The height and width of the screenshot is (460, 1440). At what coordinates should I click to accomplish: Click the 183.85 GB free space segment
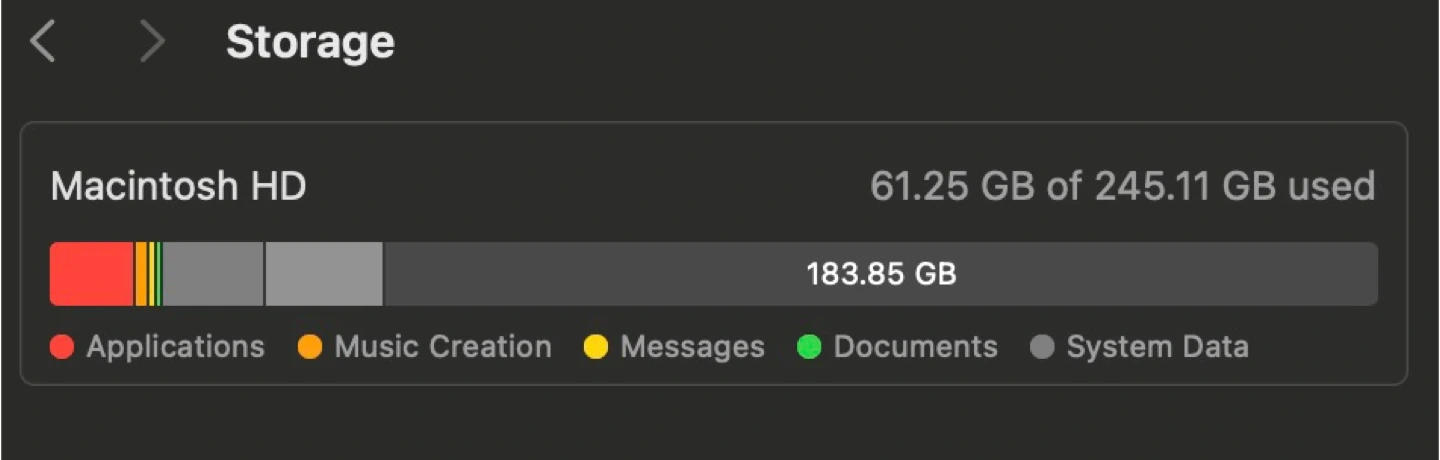(880, 274)
